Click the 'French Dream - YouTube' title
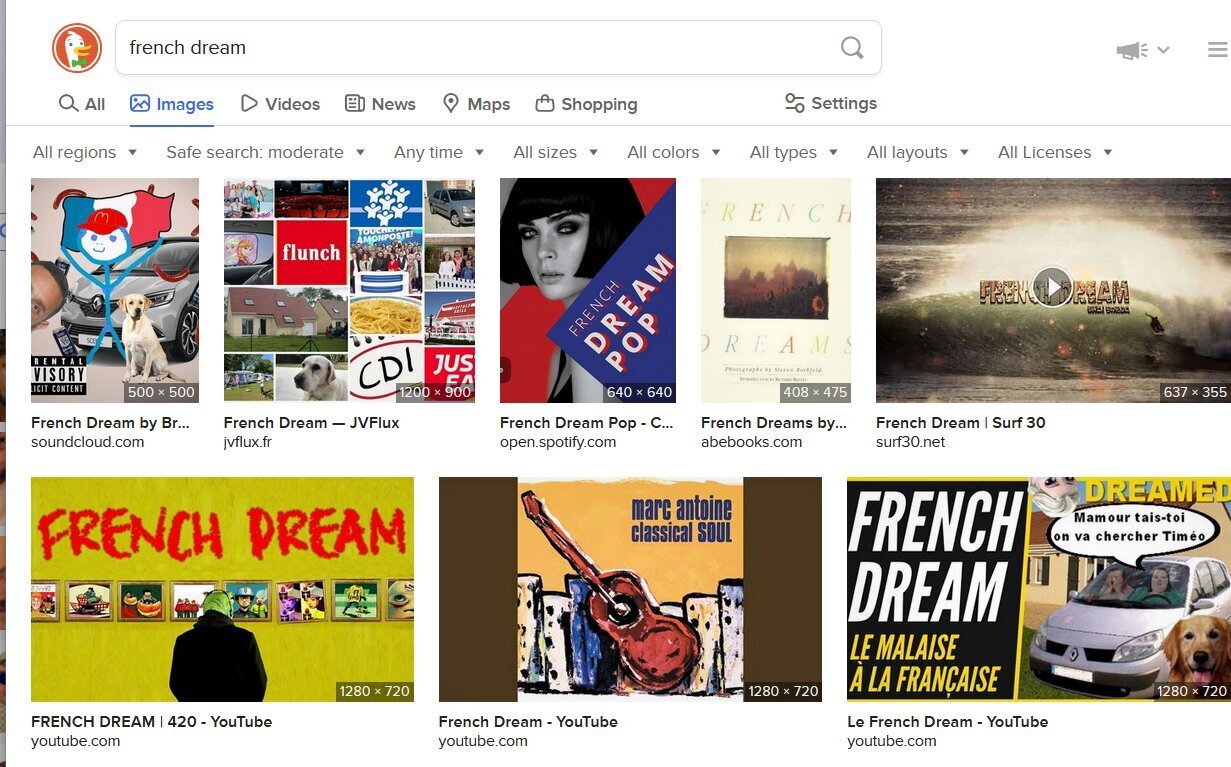This screenshot has height=767, width=1231. tap(528, 722)
